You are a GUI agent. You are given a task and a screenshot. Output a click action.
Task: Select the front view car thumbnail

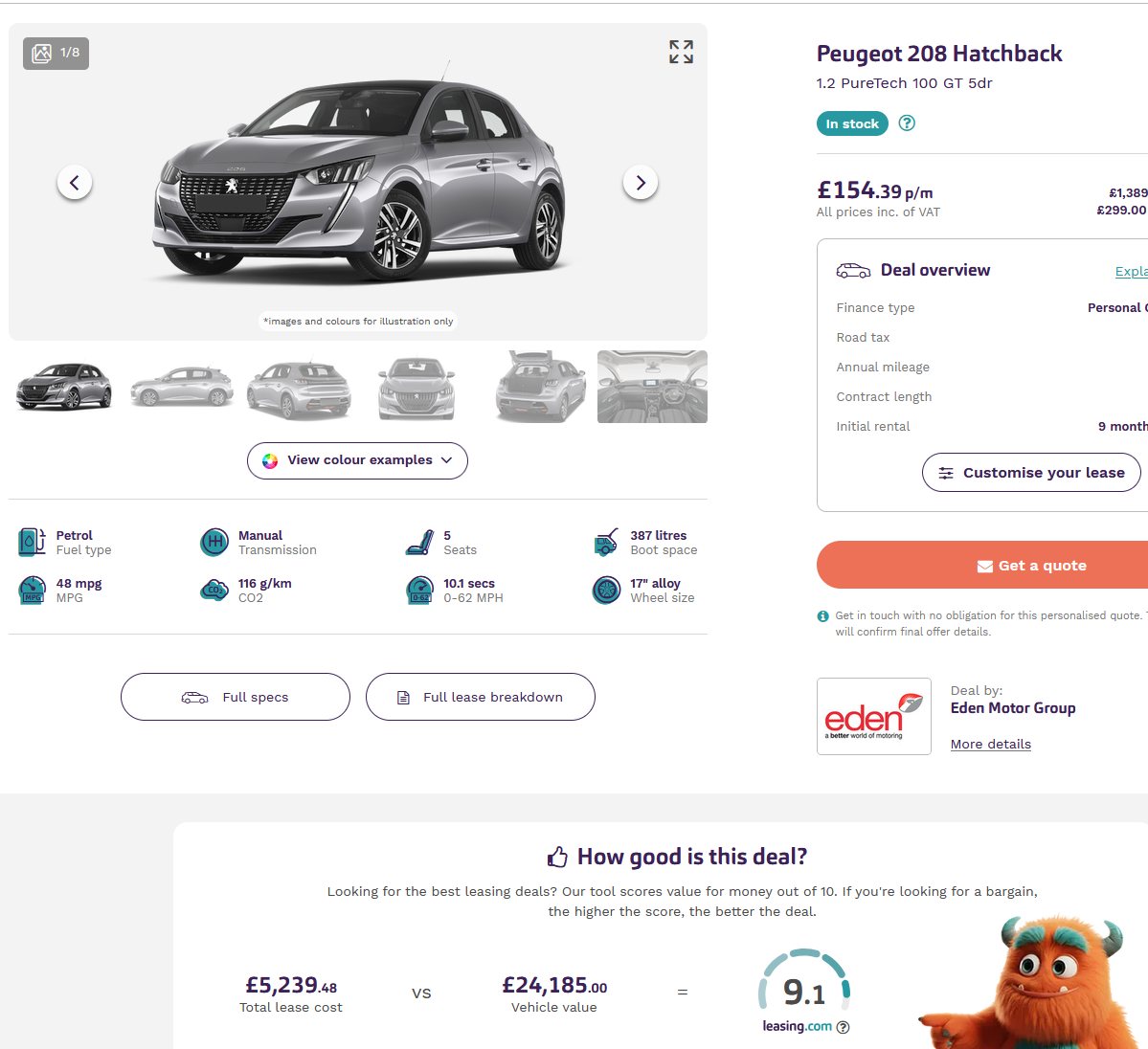pos(416,387)
